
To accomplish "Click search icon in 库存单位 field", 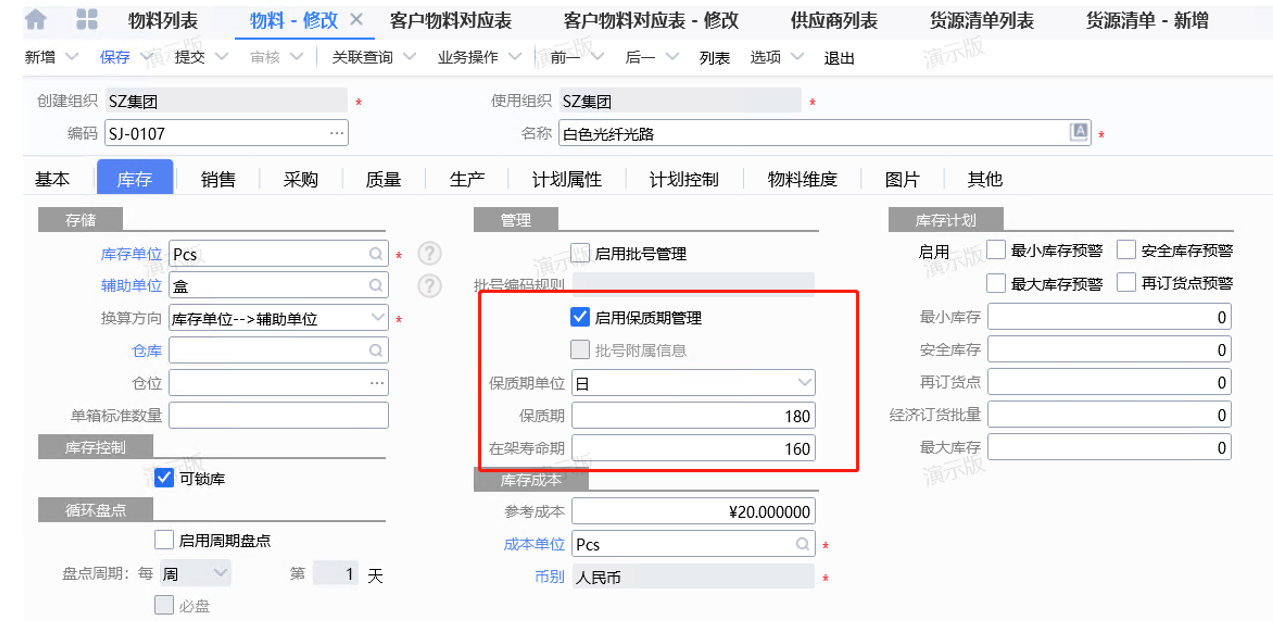I will [x=375, y=254].
